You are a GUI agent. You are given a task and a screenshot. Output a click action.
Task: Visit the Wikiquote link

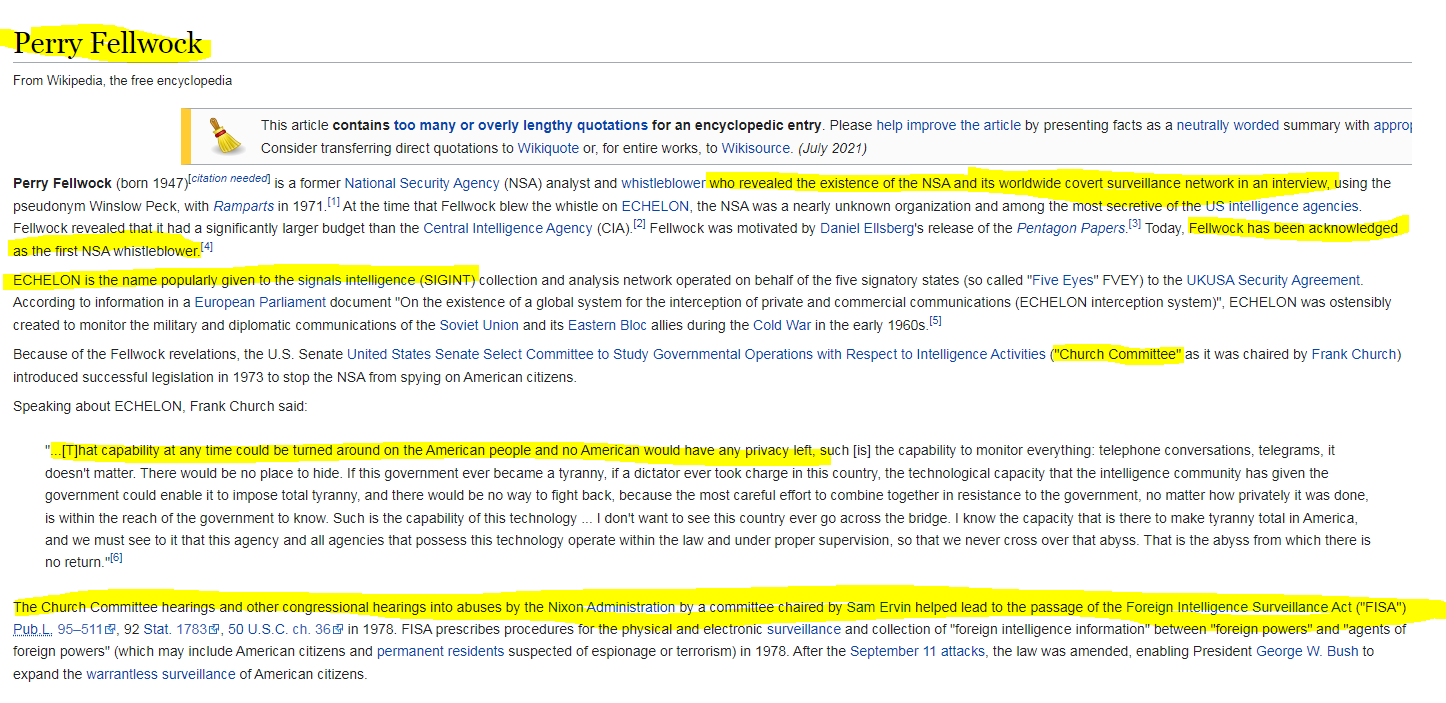pyautogui.click(x=548, y=148)
